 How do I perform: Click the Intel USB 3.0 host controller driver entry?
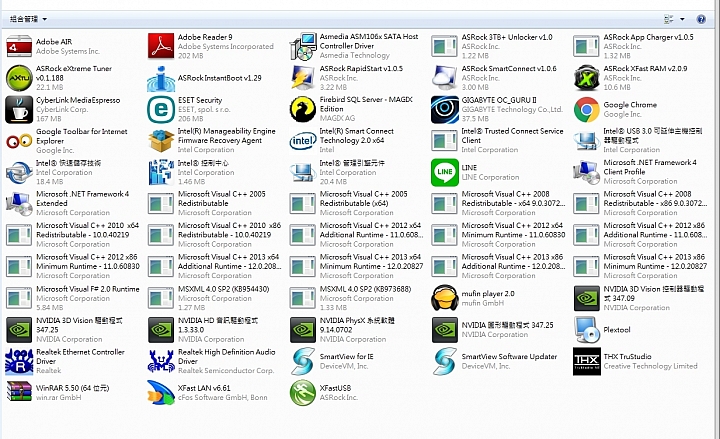click(x=638, y=141)
